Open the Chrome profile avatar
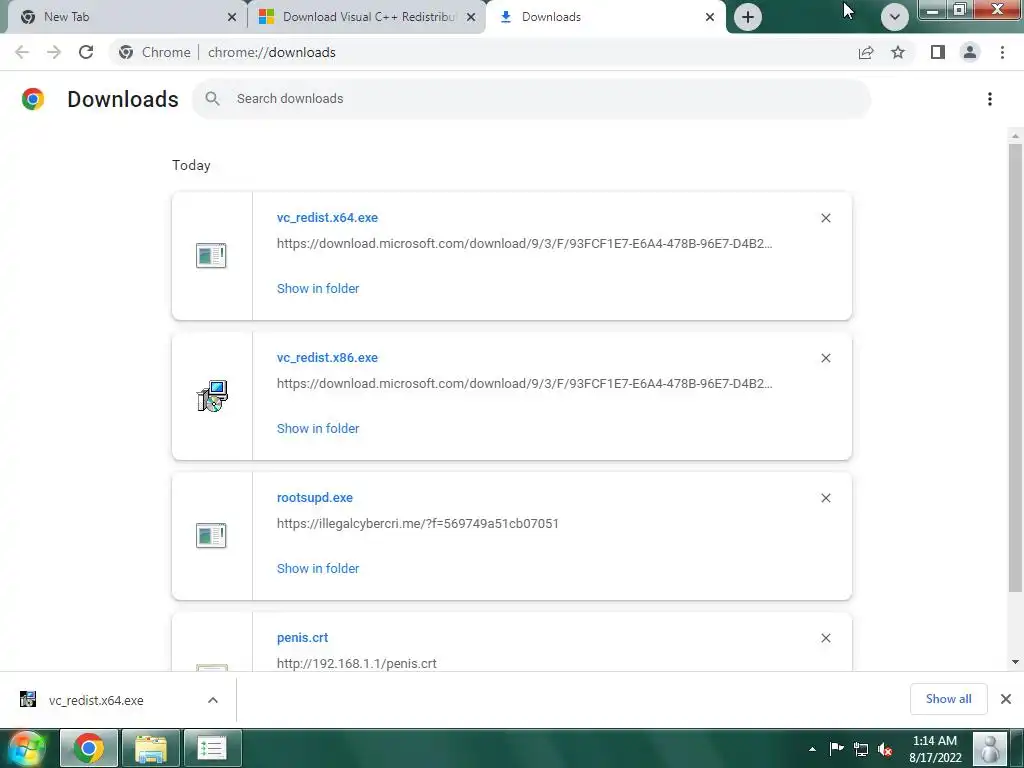Viewport: 1024px width, 768px height. pyautogui.click(x=970, y=52)
